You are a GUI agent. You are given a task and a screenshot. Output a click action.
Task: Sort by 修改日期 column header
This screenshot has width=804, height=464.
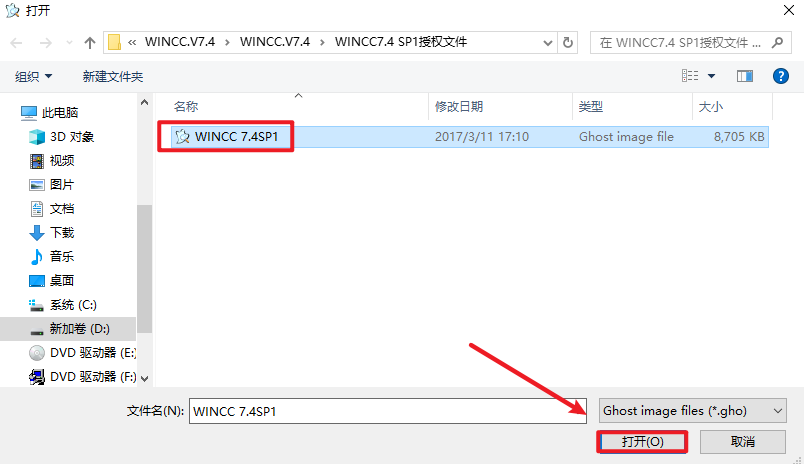coord(459,106)
